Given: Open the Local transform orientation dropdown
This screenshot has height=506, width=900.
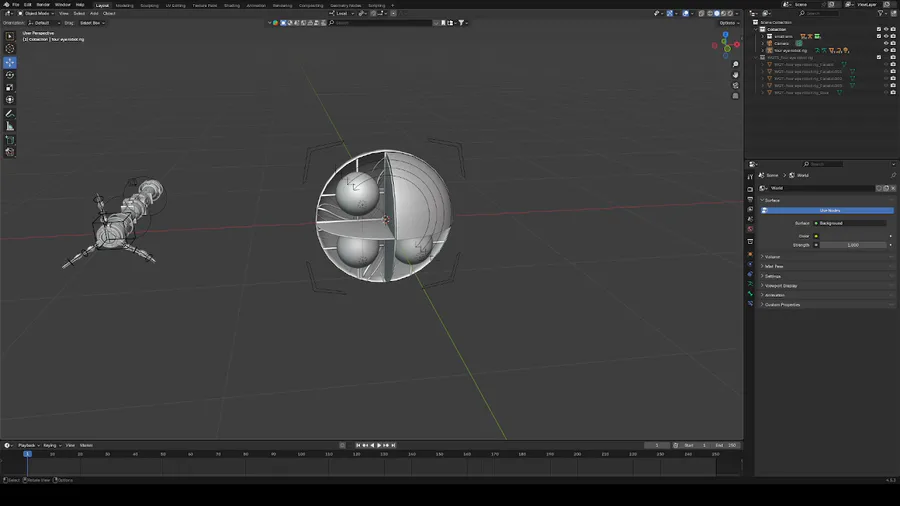Looking at the screenshot, I should (x=341, y=13).
